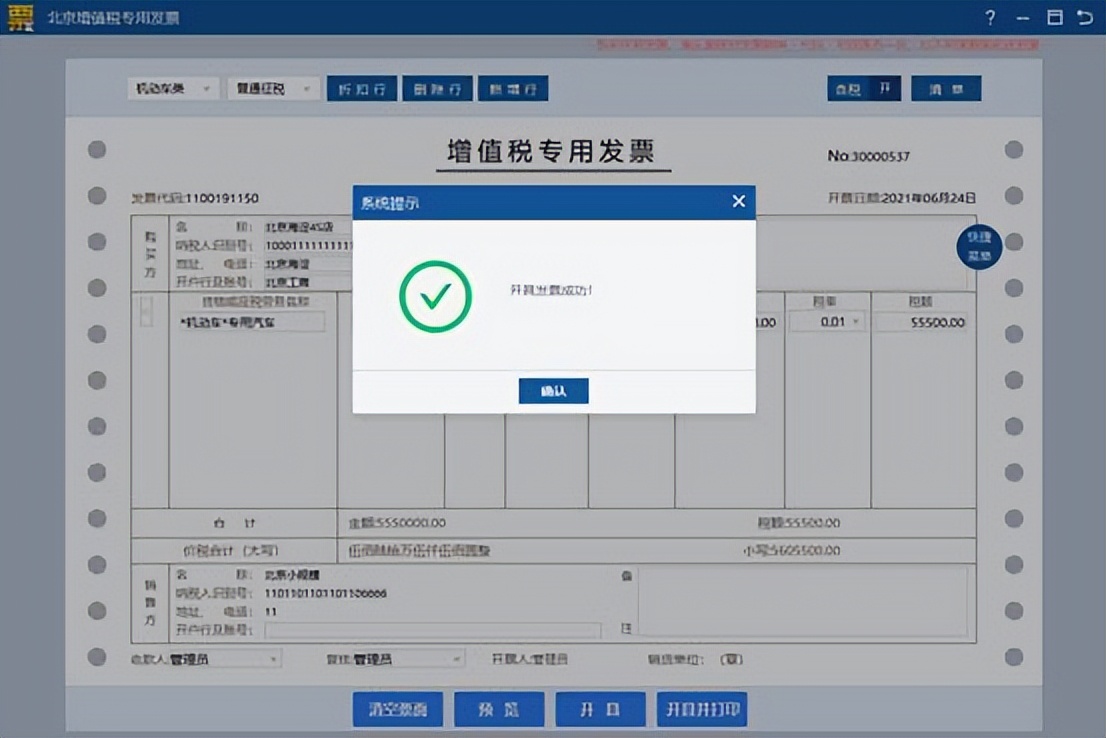
Task: Close the 系统提示 dialog with the X
Action: point(739,201)
